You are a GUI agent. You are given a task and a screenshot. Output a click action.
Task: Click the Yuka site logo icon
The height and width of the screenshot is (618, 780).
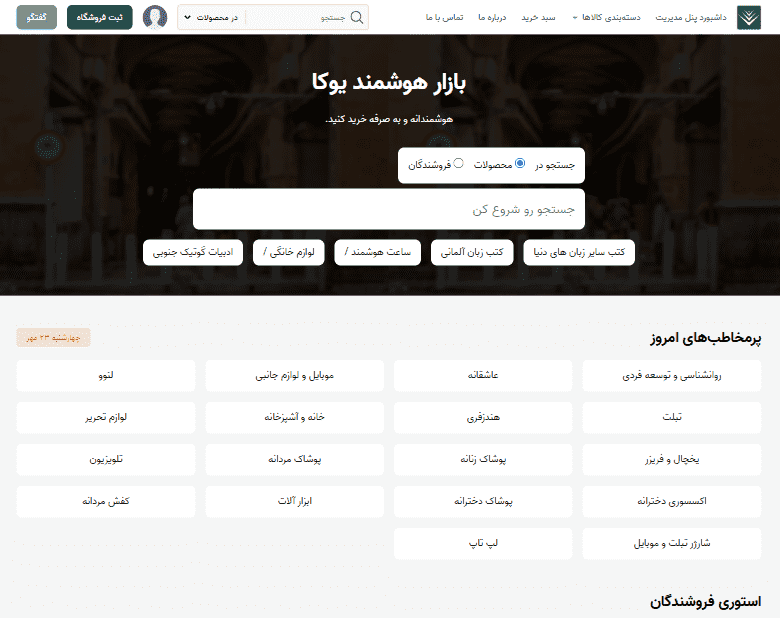[748, 18]
